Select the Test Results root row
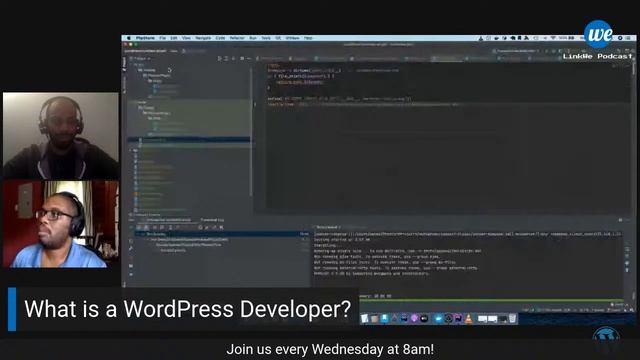The image size is (640, 360). pos(222,234)
